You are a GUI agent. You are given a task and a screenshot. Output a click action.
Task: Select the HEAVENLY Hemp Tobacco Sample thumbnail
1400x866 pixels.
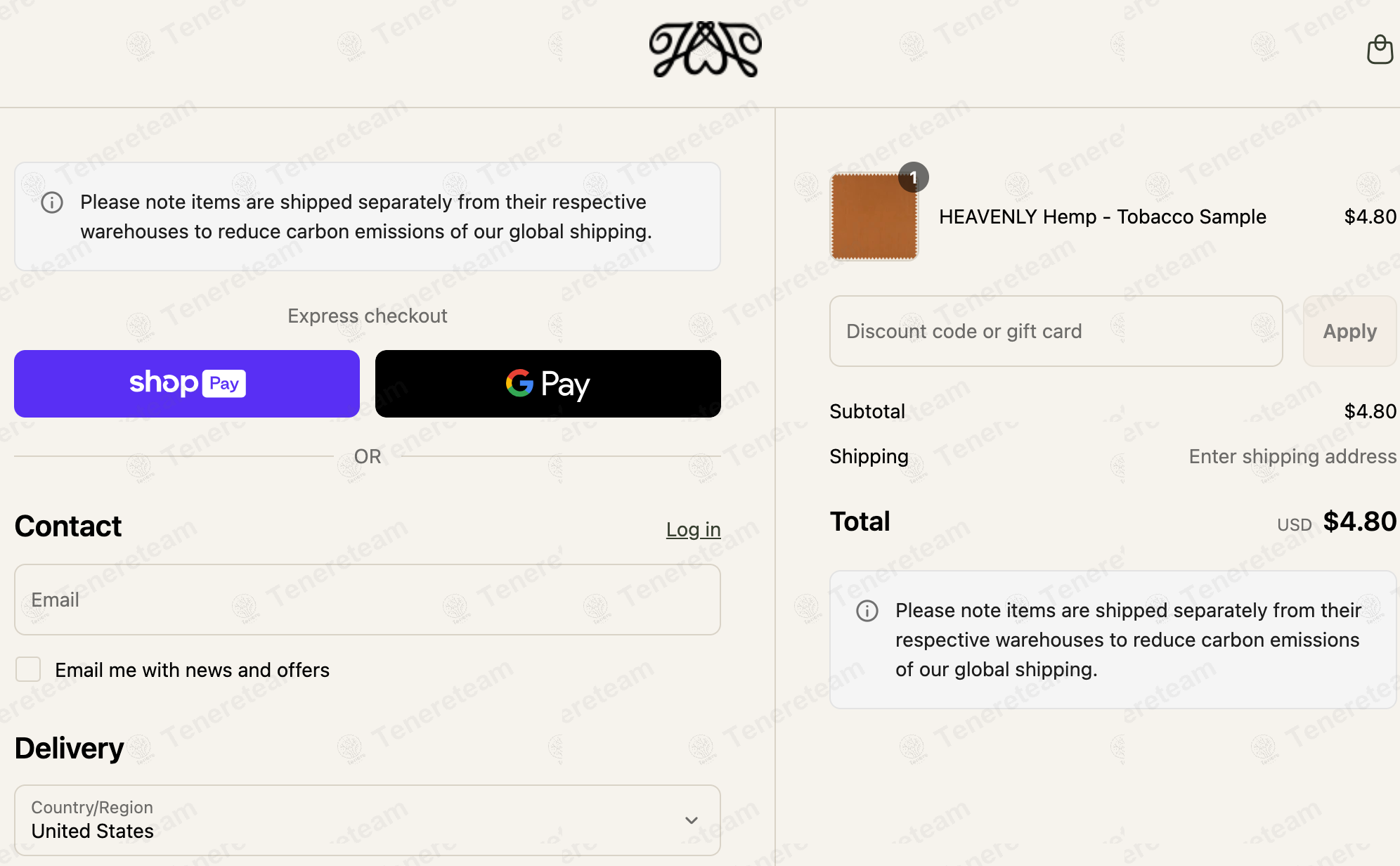874,216
